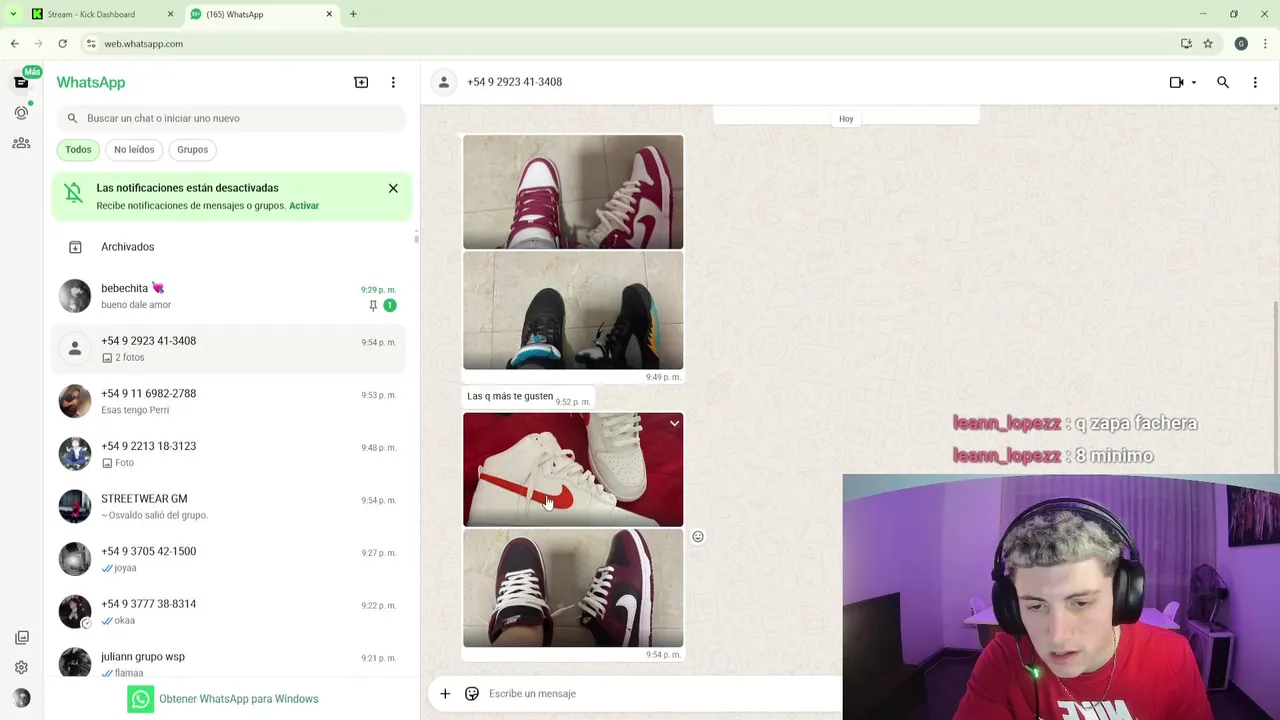Image resolution: width=1280 pixels, height=720 pixels.
Task: Select the Grupos filter
Action: (x=192, y=149)
